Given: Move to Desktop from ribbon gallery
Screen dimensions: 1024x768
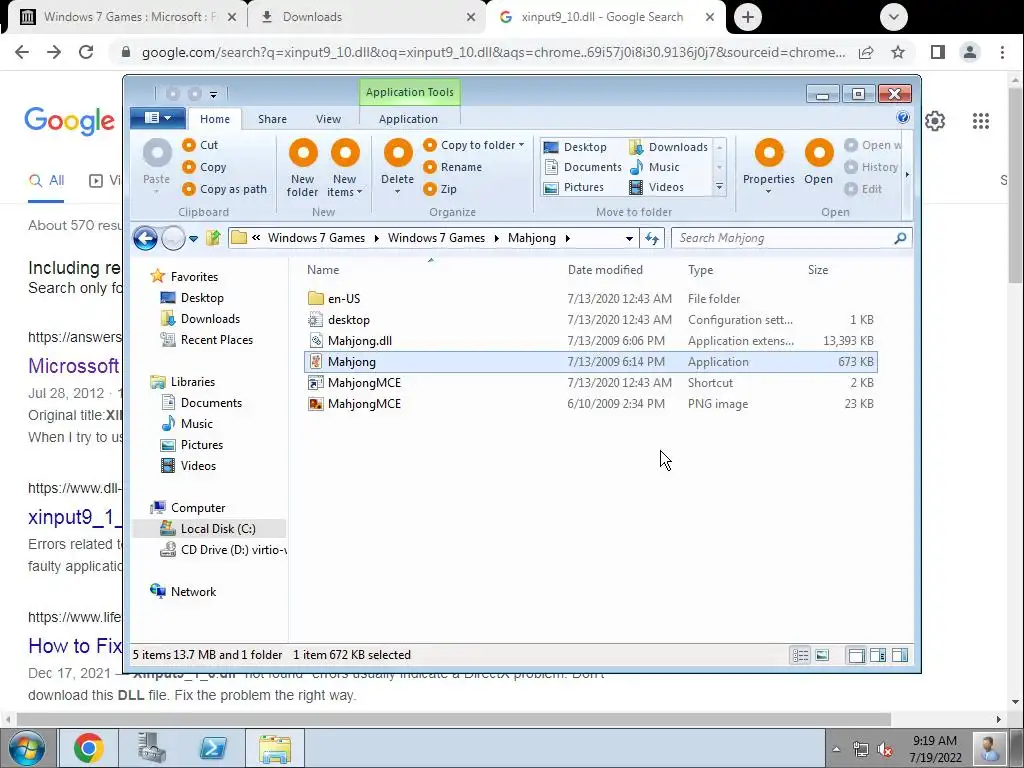Looking at the screenshot, I should [x=575, y=147].
